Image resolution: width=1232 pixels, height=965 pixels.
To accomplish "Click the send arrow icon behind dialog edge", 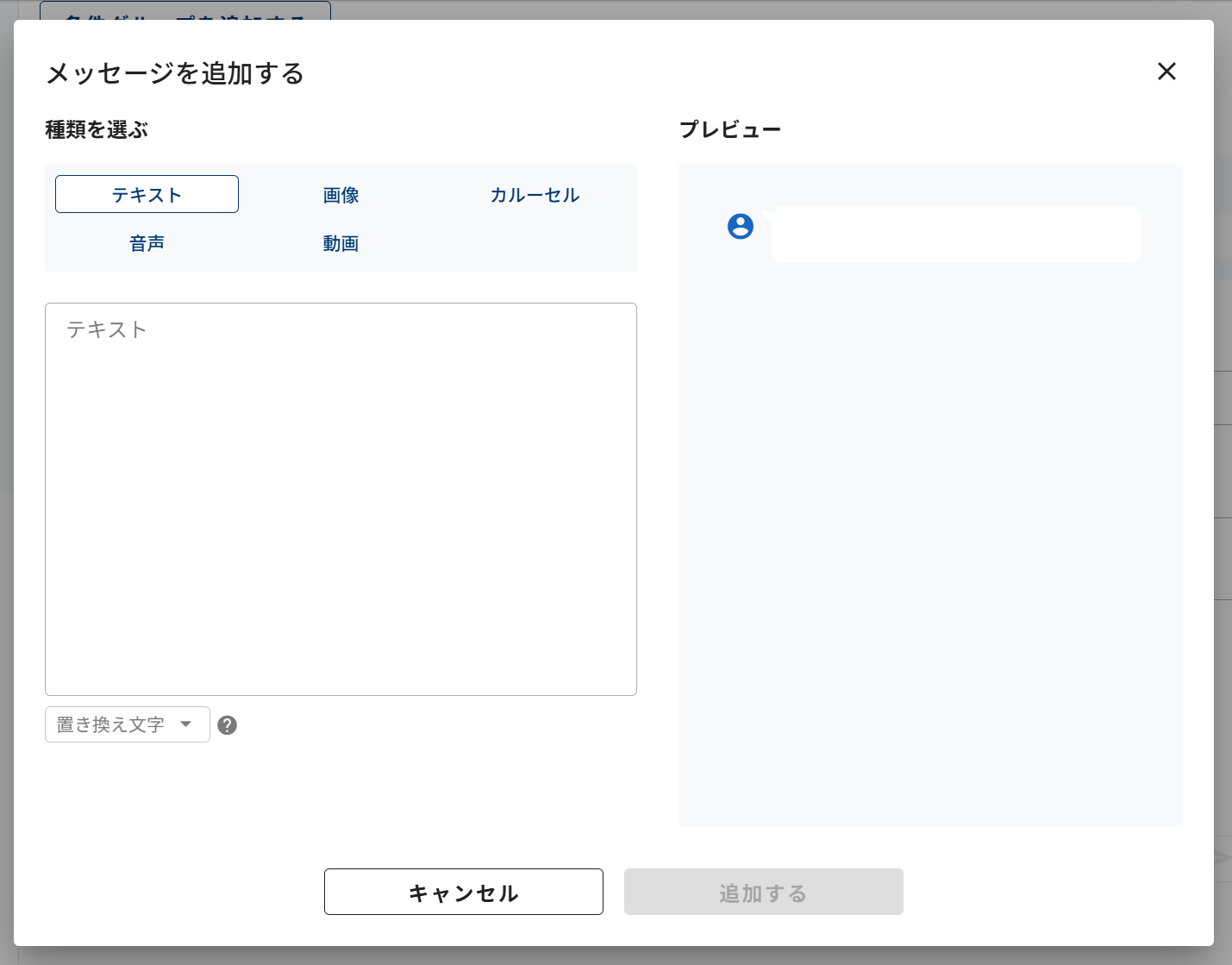I will pyautogui.click(x=1223, y=858).
